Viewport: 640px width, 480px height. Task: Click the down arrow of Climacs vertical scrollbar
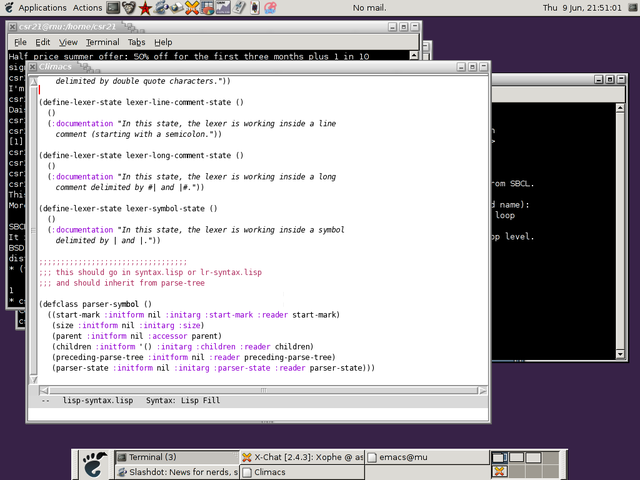[x=34, y=379]
